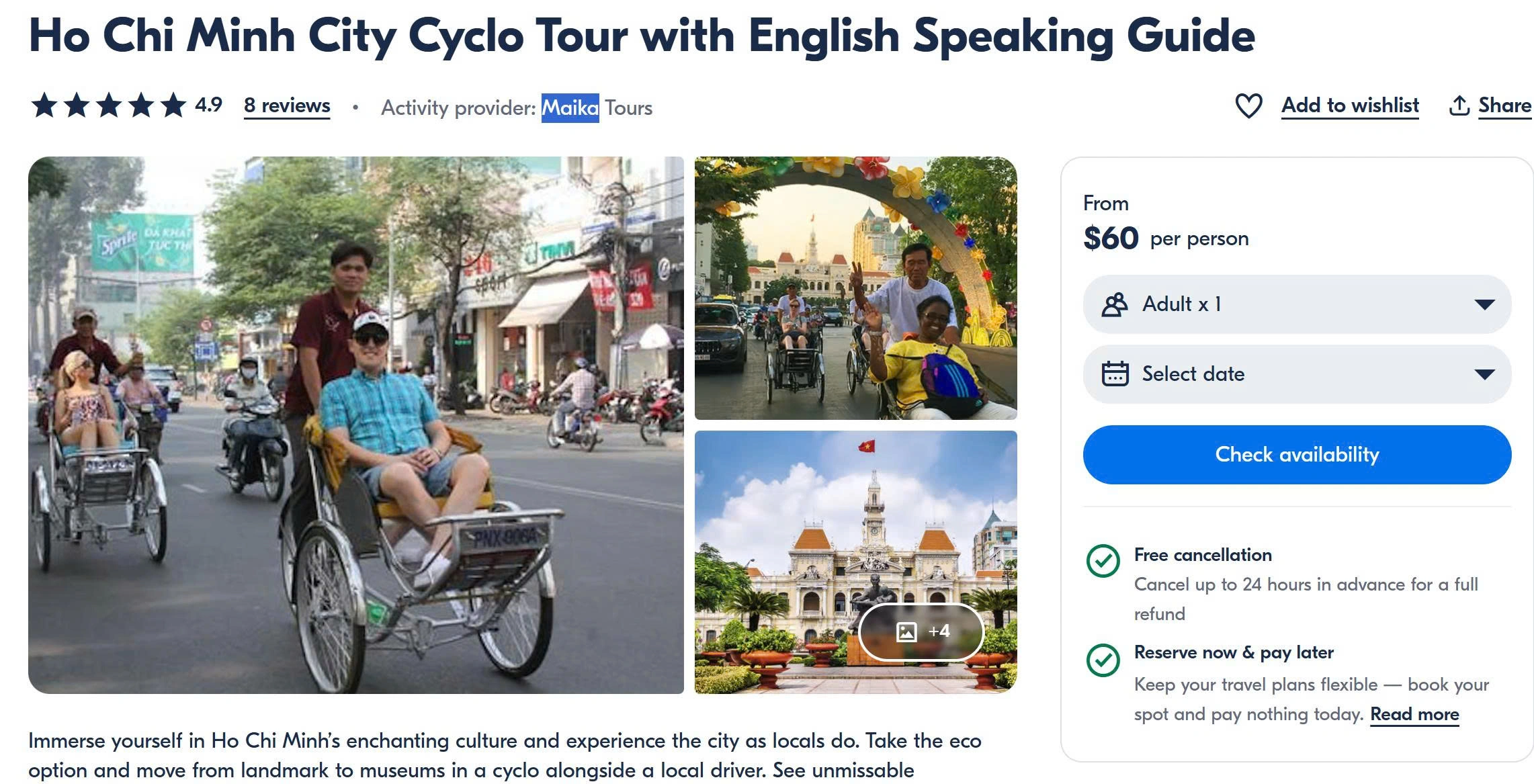
Task: Click the Add to wishlist label
Action: [x=1349, y=105]
